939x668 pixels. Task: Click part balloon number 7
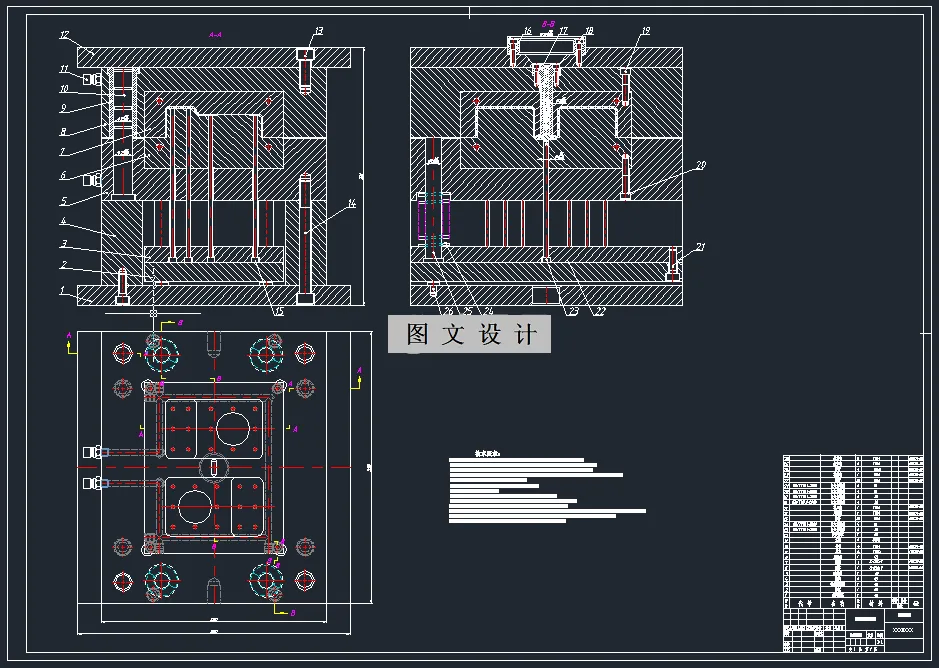(63, 151)
